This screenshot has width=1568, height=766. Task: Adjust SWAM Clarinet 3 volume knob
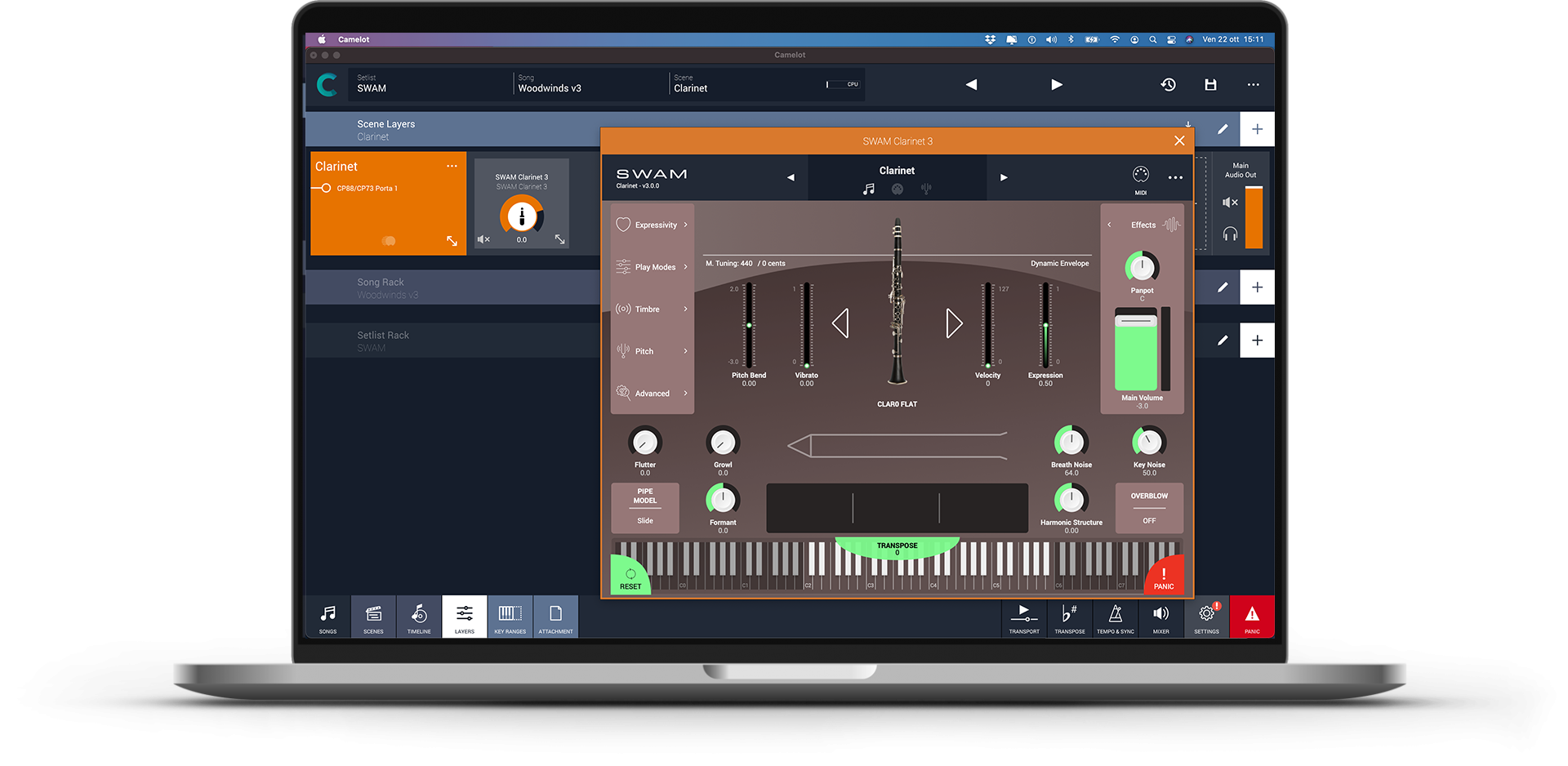(522, 216)
